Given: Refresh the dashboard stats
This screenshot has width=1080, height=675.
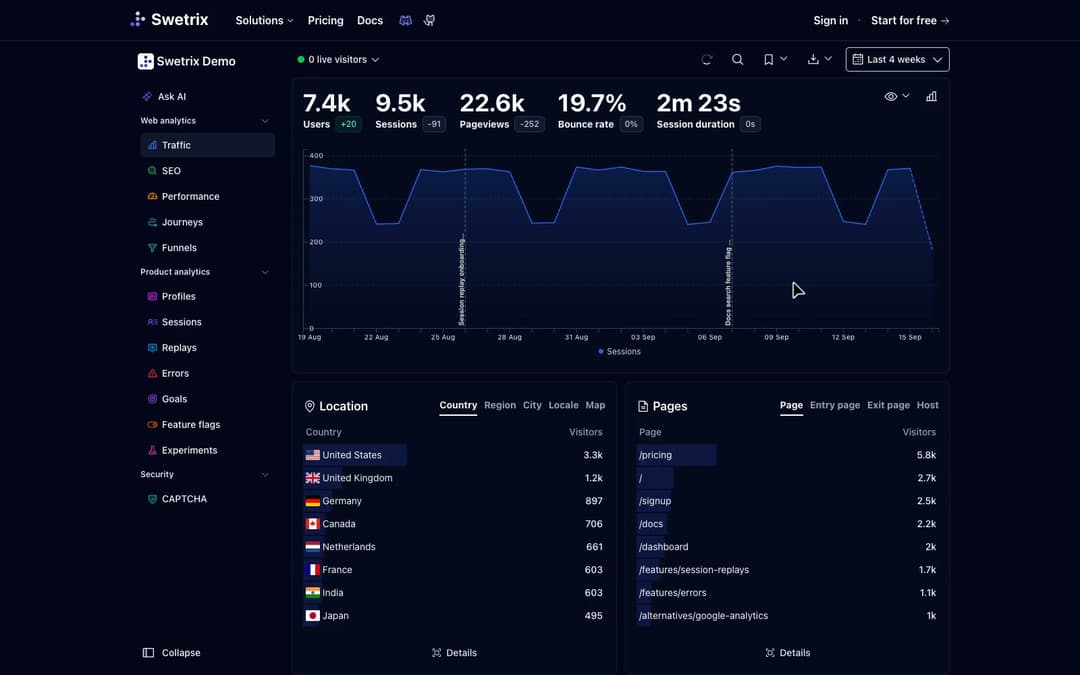Looking at the screenshot, I should (x=707, y=60).
